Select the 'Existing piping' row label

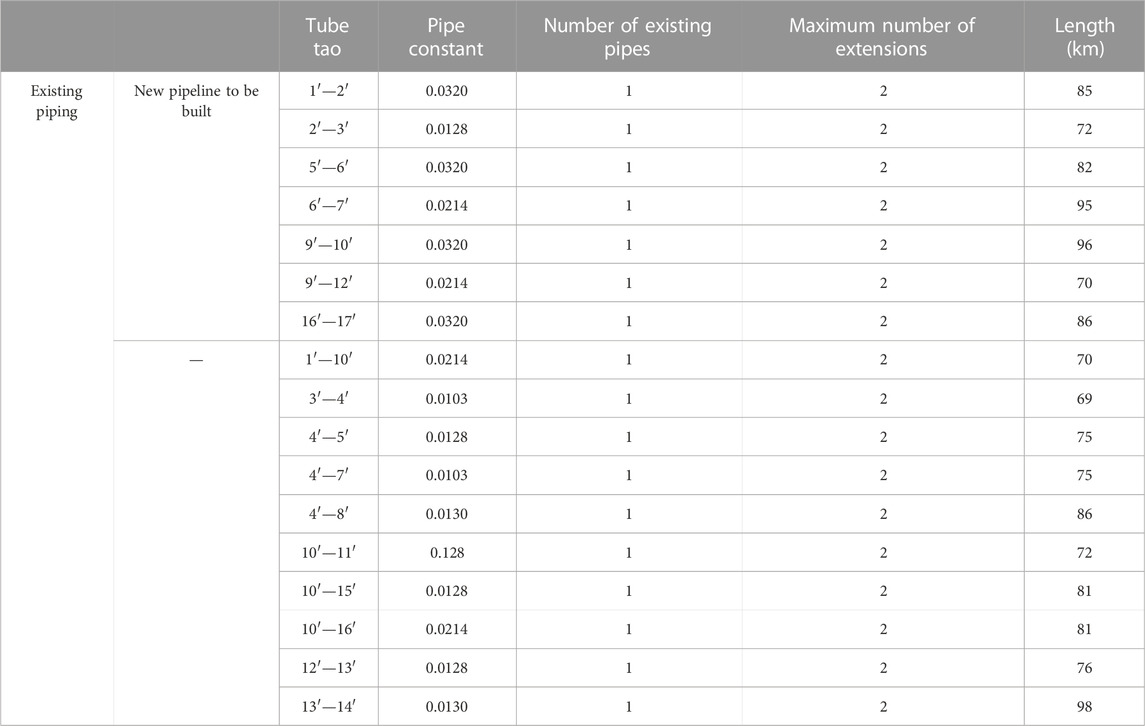[56, 101]
